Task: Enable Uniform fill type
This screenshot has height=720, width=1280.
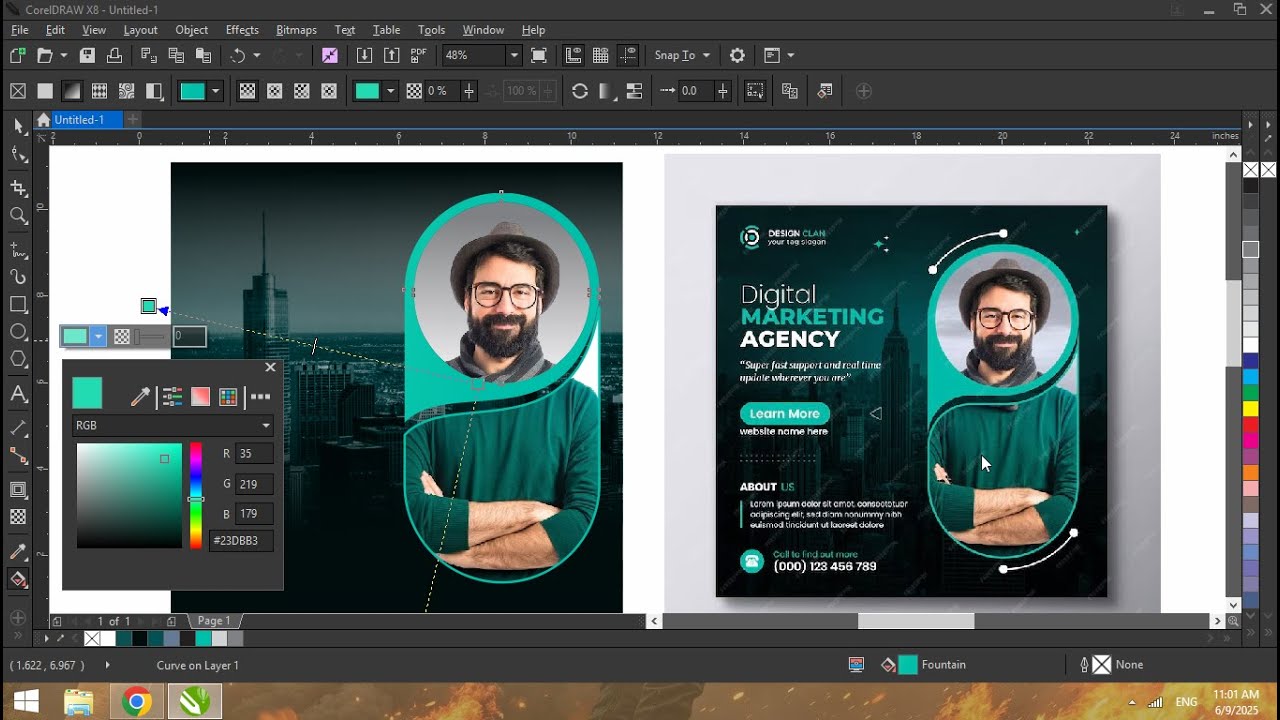Action: coord(45,91)
